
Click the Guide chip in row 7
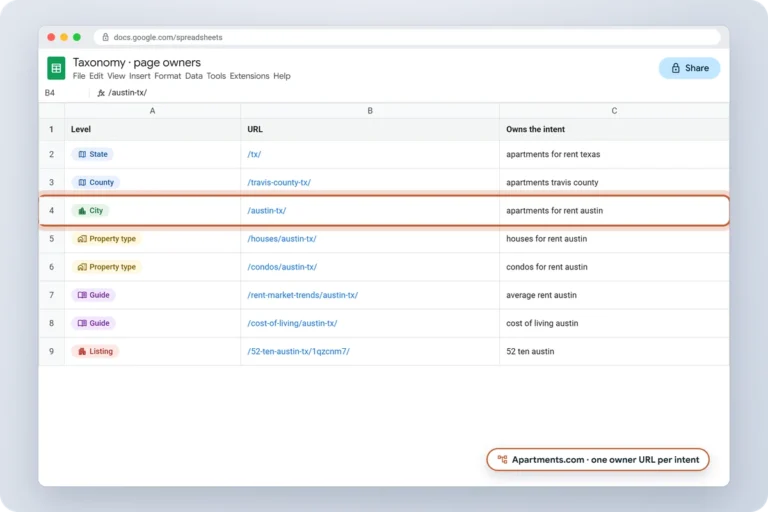[94, 295]
